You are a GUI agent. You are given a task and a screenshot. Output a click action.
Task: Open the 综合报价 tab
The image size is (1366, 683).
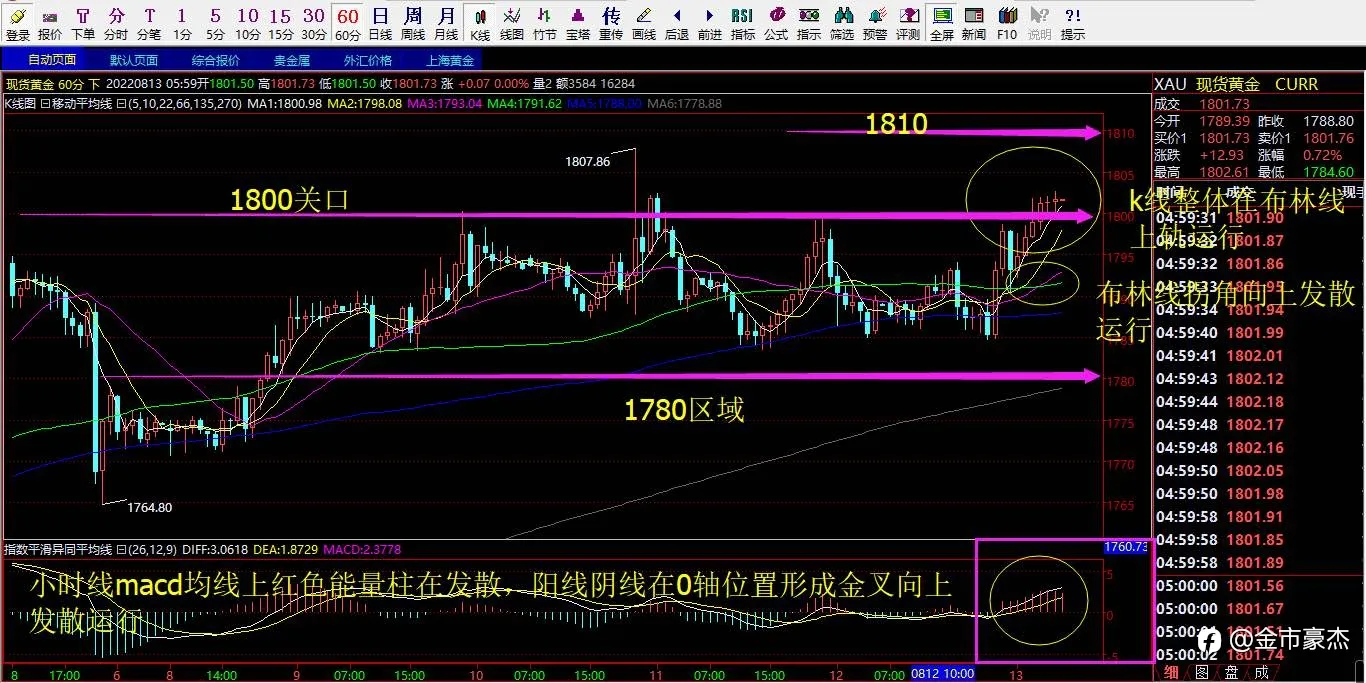(x=216, y=60)
